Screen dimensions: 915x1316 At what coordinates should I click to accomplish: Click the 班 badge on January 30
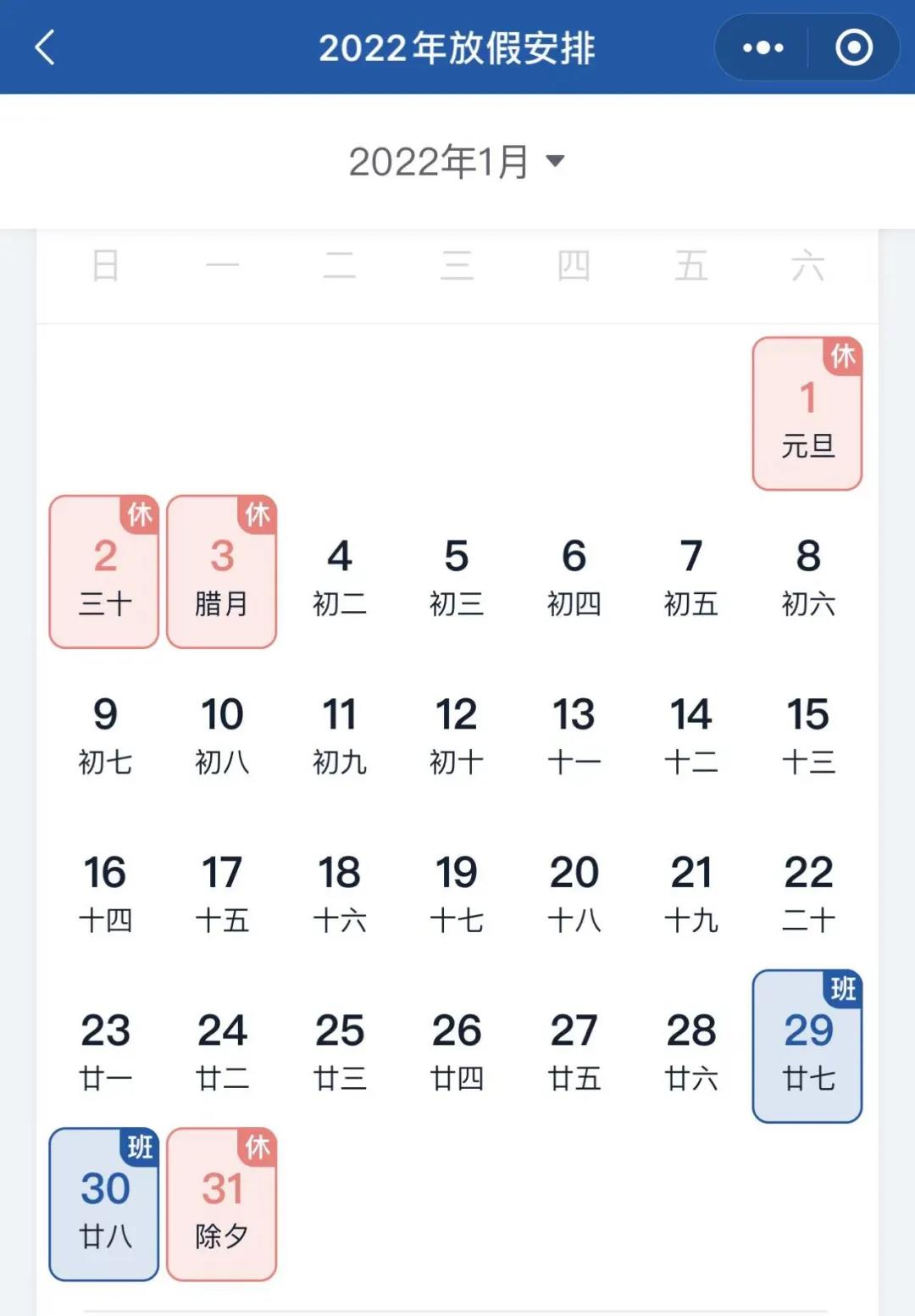(141, 1148)
